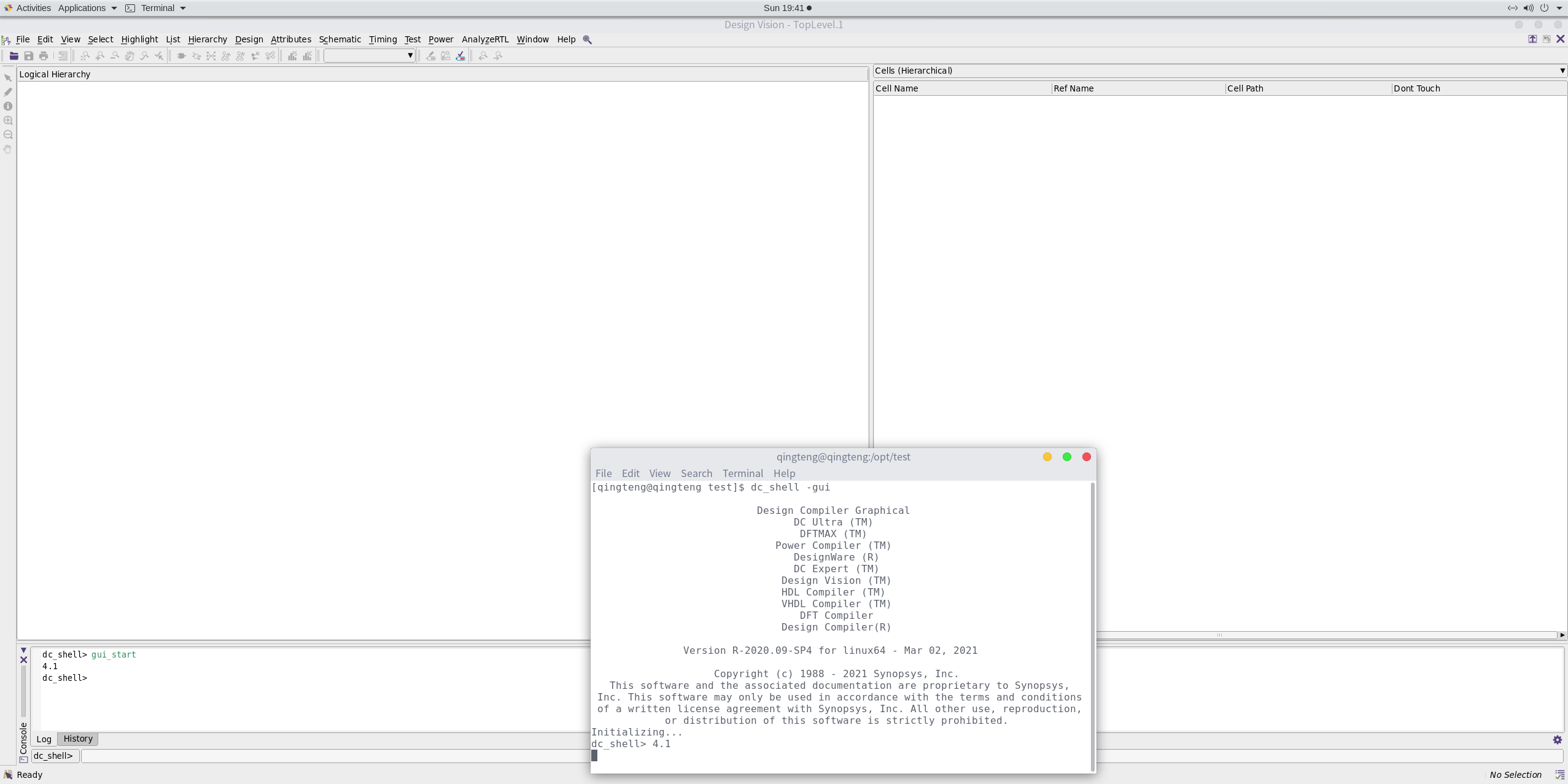Click the console options gear icon
Viewport: 1568px width, 784px height.
pyautogui.click(x=1557, y=740)
